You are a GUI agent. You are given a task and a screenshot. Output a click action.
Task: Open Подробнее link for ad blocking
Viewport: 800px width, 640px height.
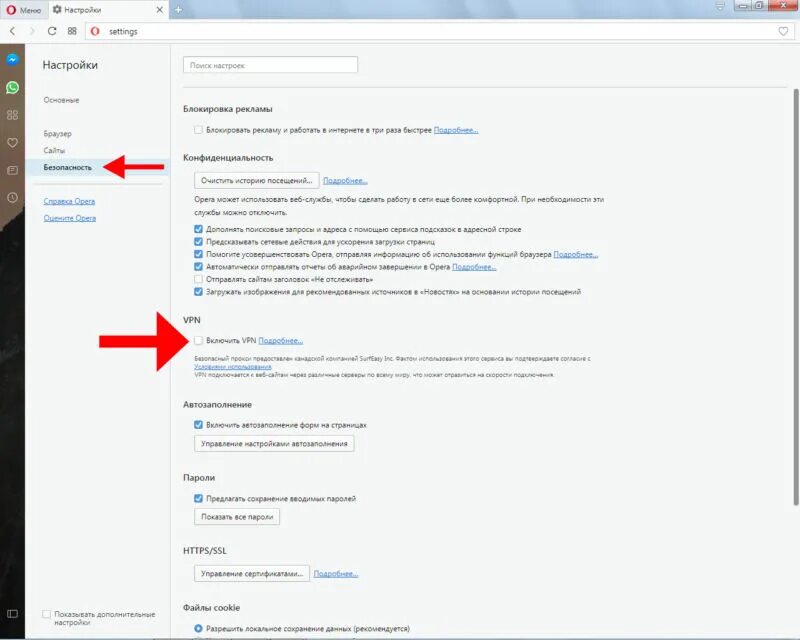click(x=456, y=130)
